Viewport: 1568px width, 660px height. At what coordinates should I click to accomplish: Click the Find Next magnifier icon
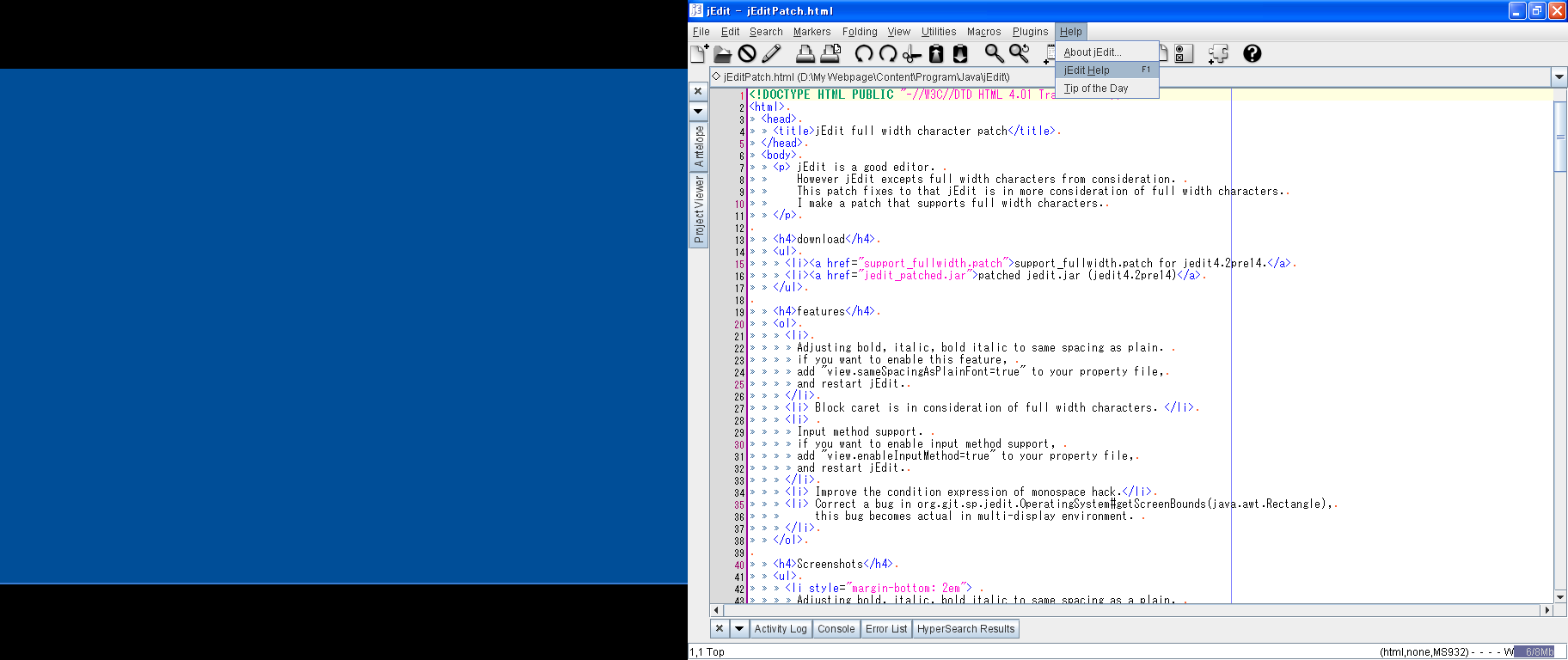1020,53
